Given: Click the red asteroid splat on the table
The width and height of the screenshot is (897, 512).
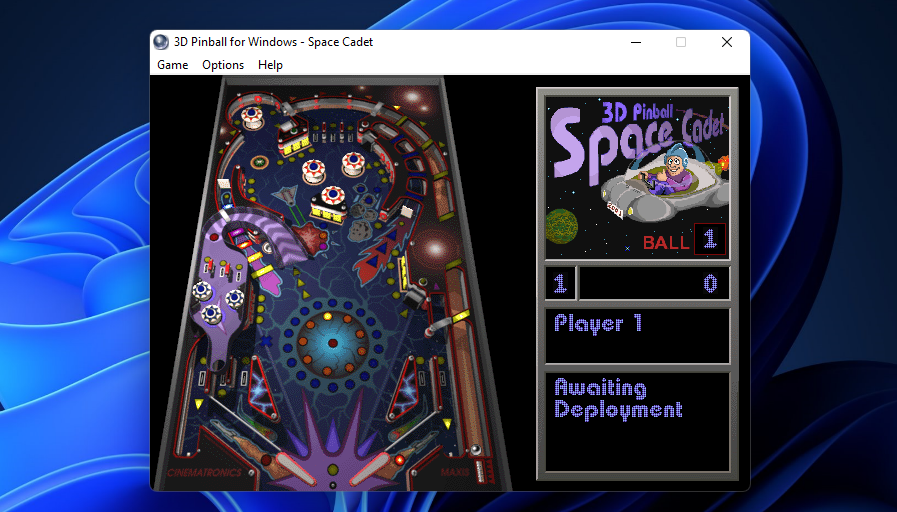Looking at the screenshot, I should point(309,237).
